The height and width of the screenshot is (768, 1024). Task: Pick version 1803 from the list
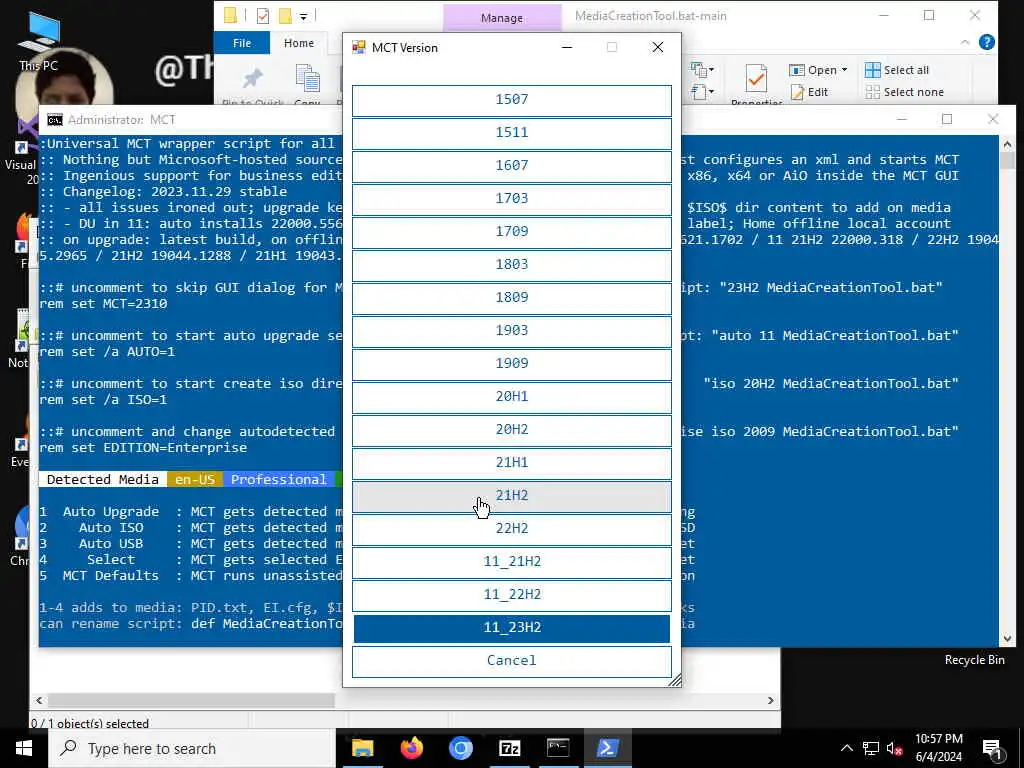pyautogui.click(x=511, y=264)
